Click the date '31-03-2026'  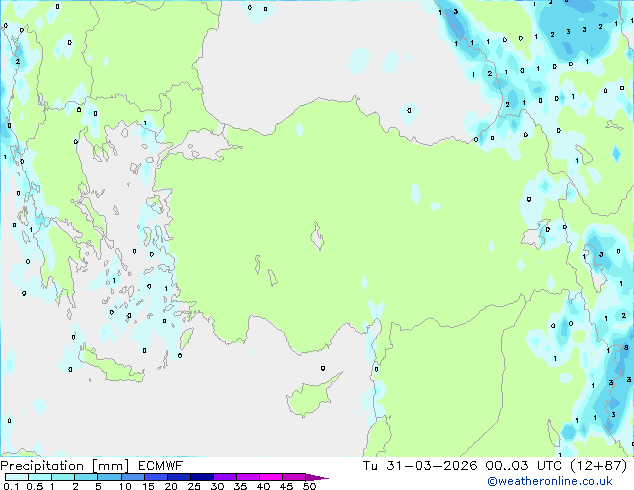431,466
